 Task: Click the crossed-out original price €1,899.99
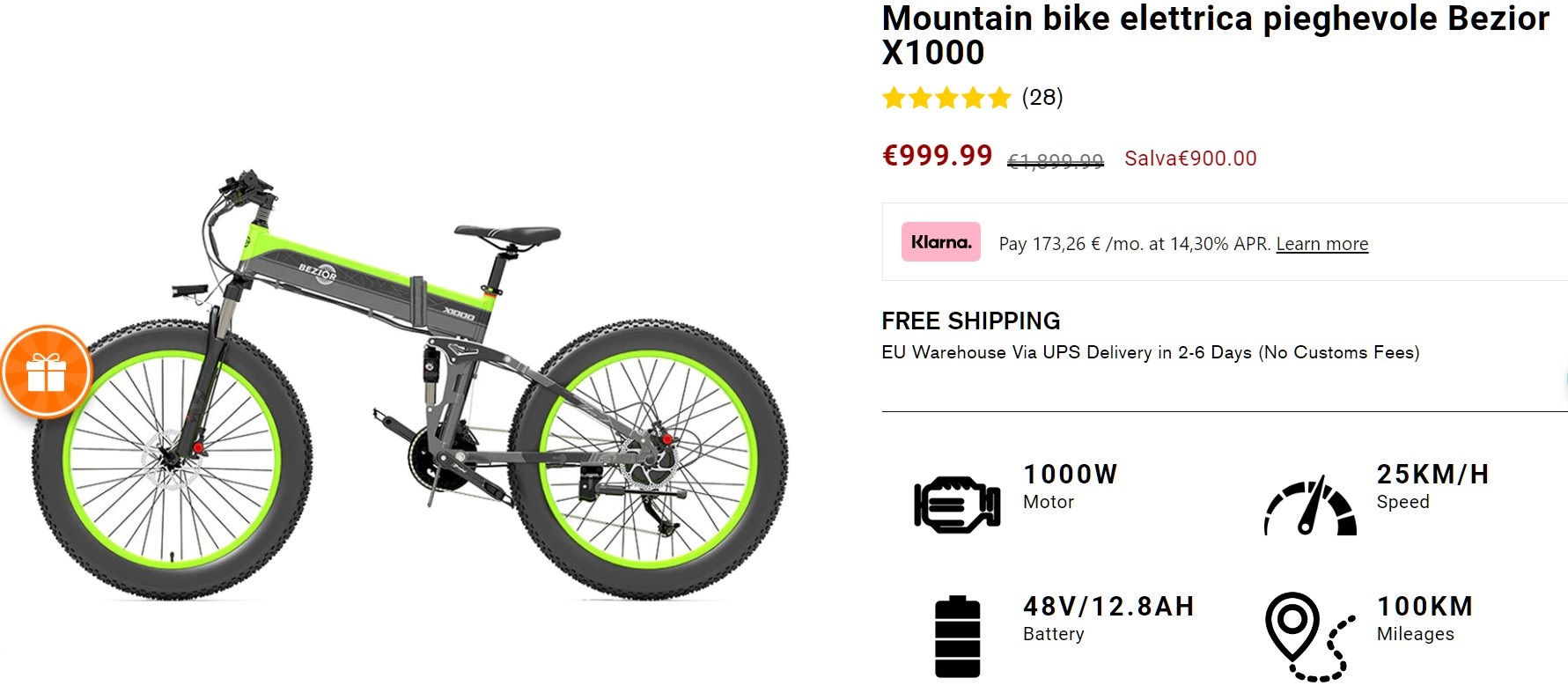1055,159
